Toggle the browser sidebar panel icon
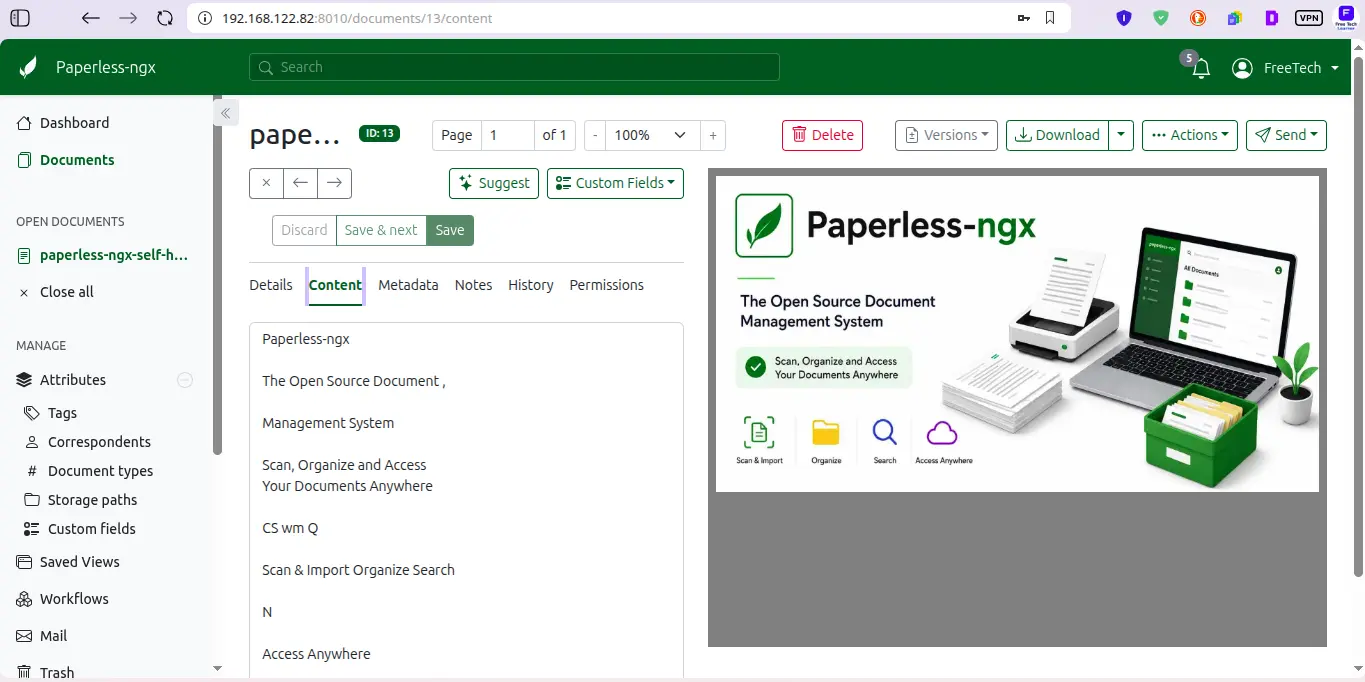This screenshot has width=1365, height=682. tap(19, 18)
